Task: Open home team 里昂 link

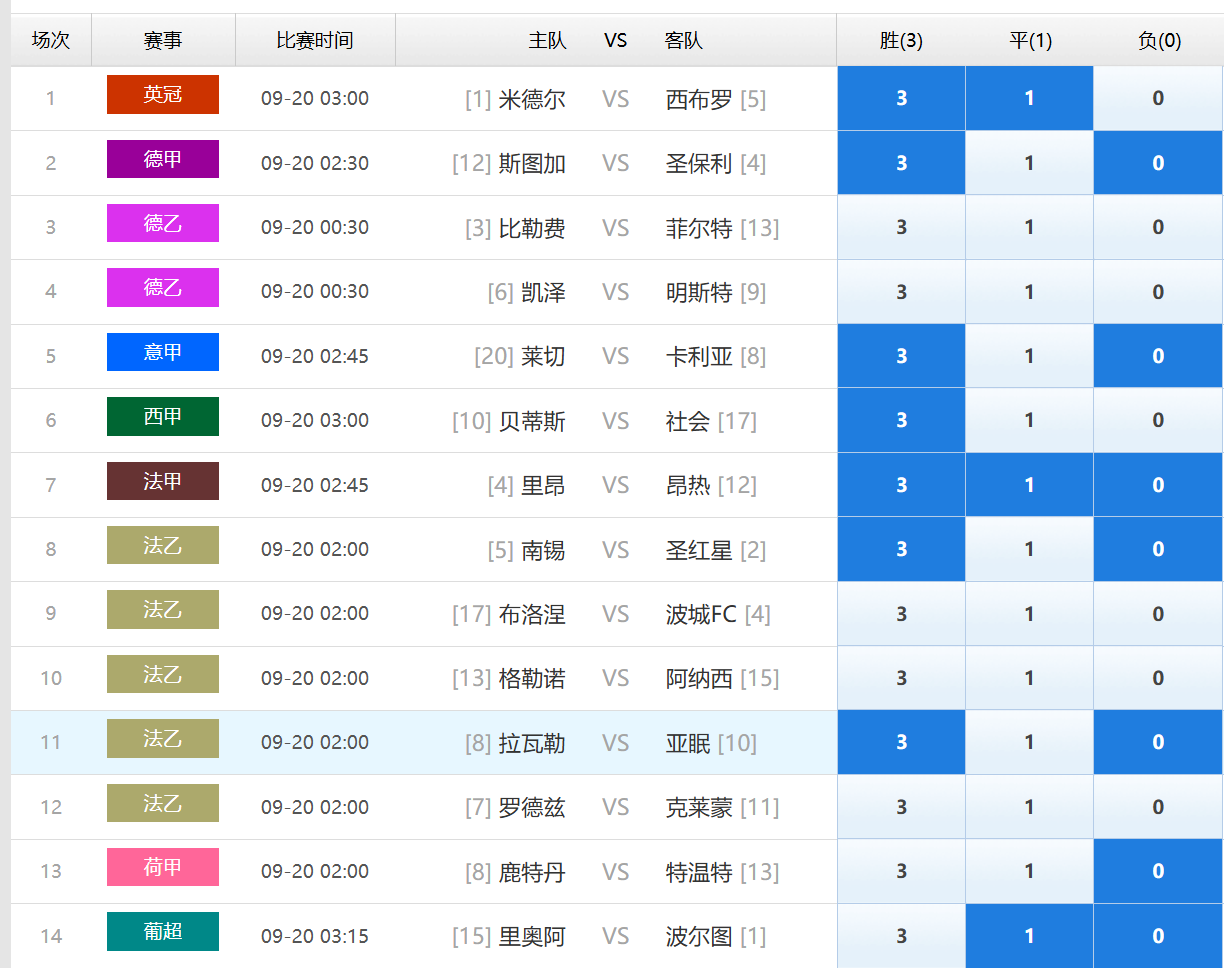Action: pyautogui.click(x=543, y=485)
